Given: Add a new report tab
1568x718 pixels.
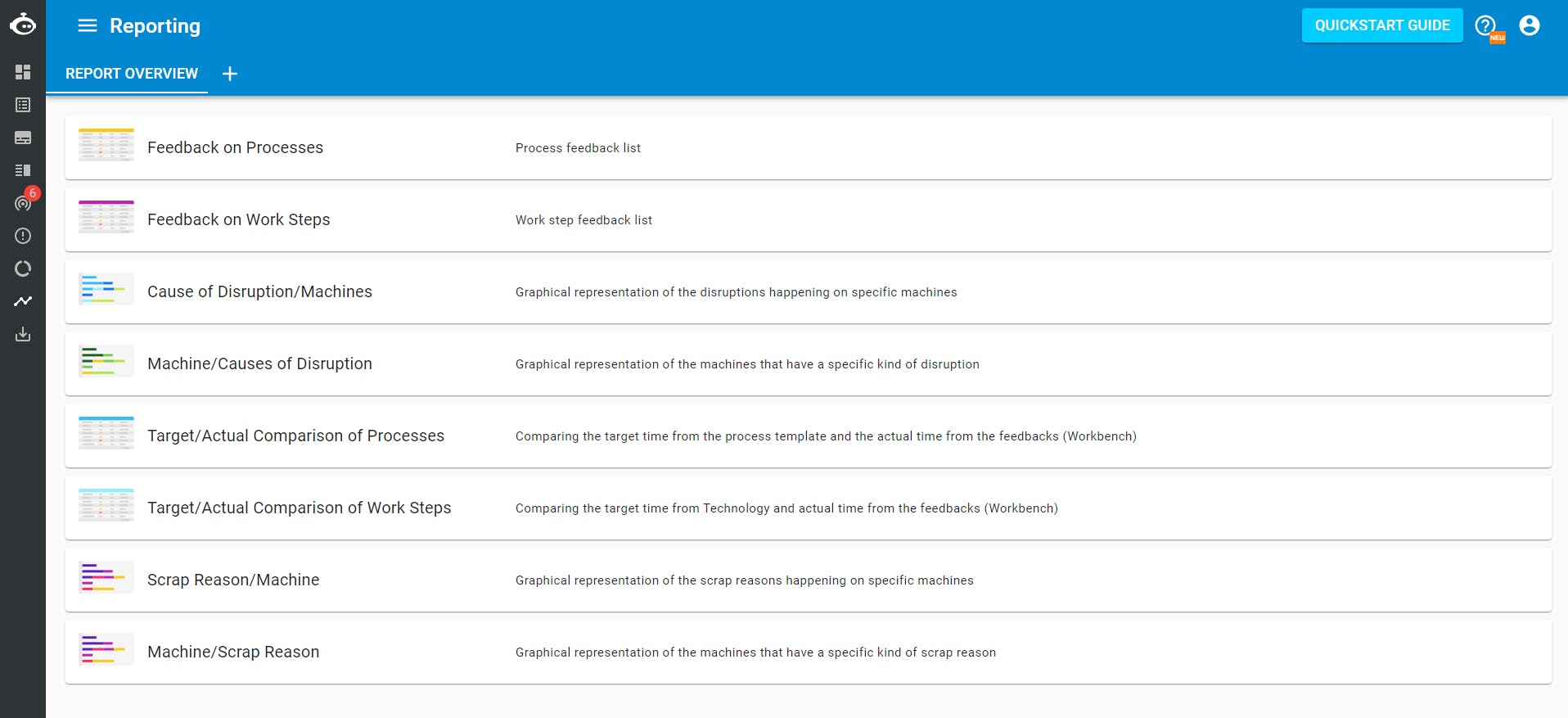Looking at the screenshot, I should [230, 74].
